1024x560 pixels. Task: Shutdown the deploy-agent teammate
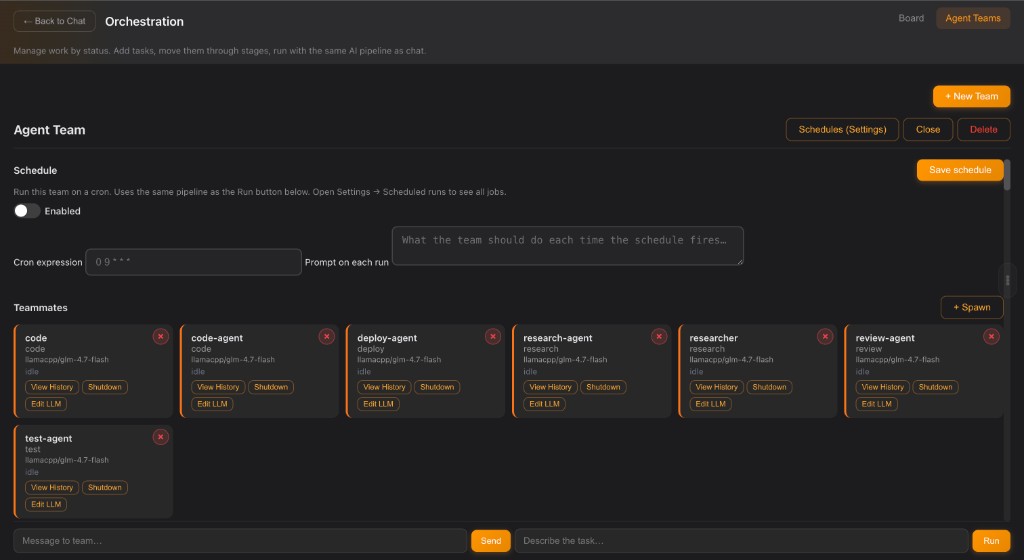coord(437,387)
